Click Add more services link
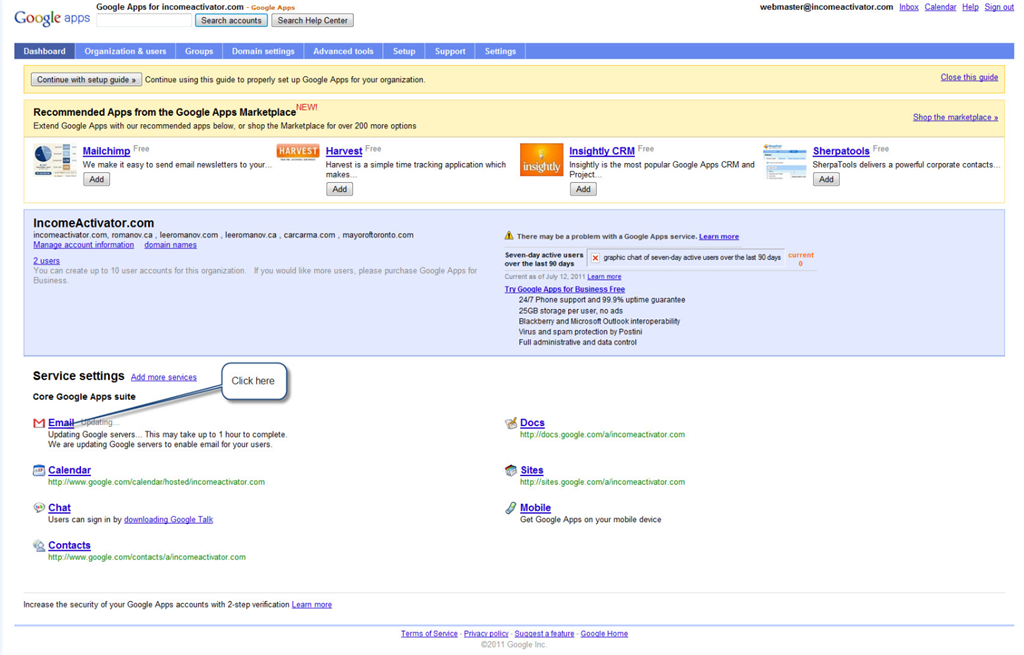The height and width of the screenshot is (655, 1024). coord(163,377)
